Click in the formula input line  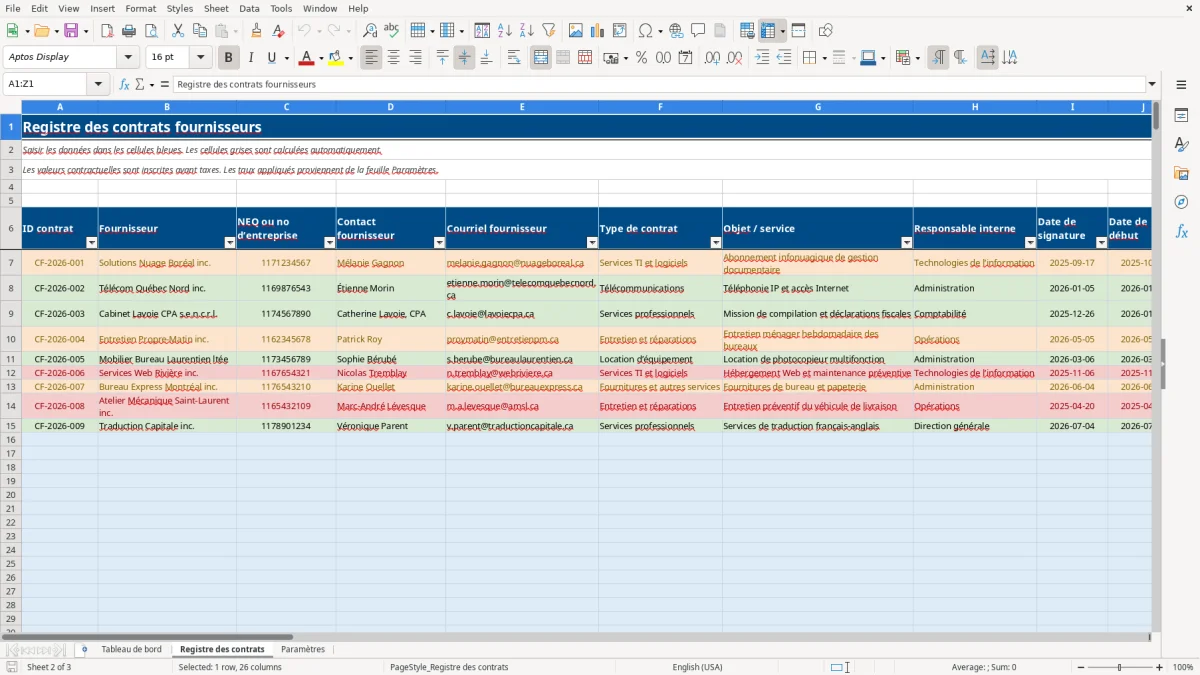[x=658, y=84]
